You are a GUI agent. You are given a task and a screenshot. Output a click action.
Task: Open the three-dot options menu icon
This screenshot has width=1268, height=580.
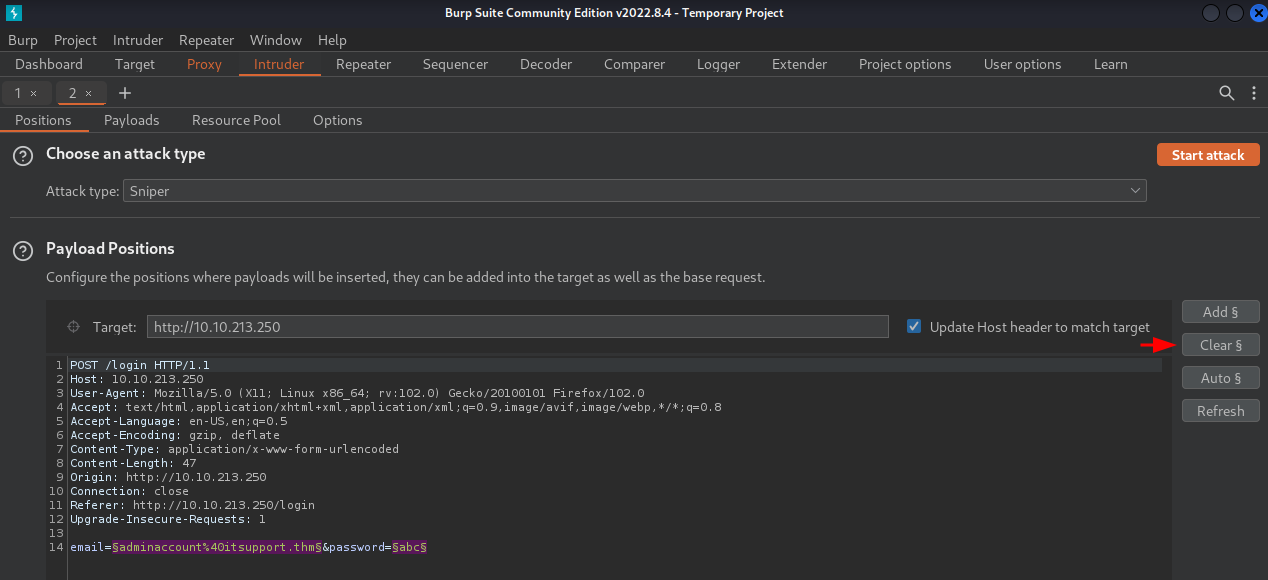(1254, 93)
